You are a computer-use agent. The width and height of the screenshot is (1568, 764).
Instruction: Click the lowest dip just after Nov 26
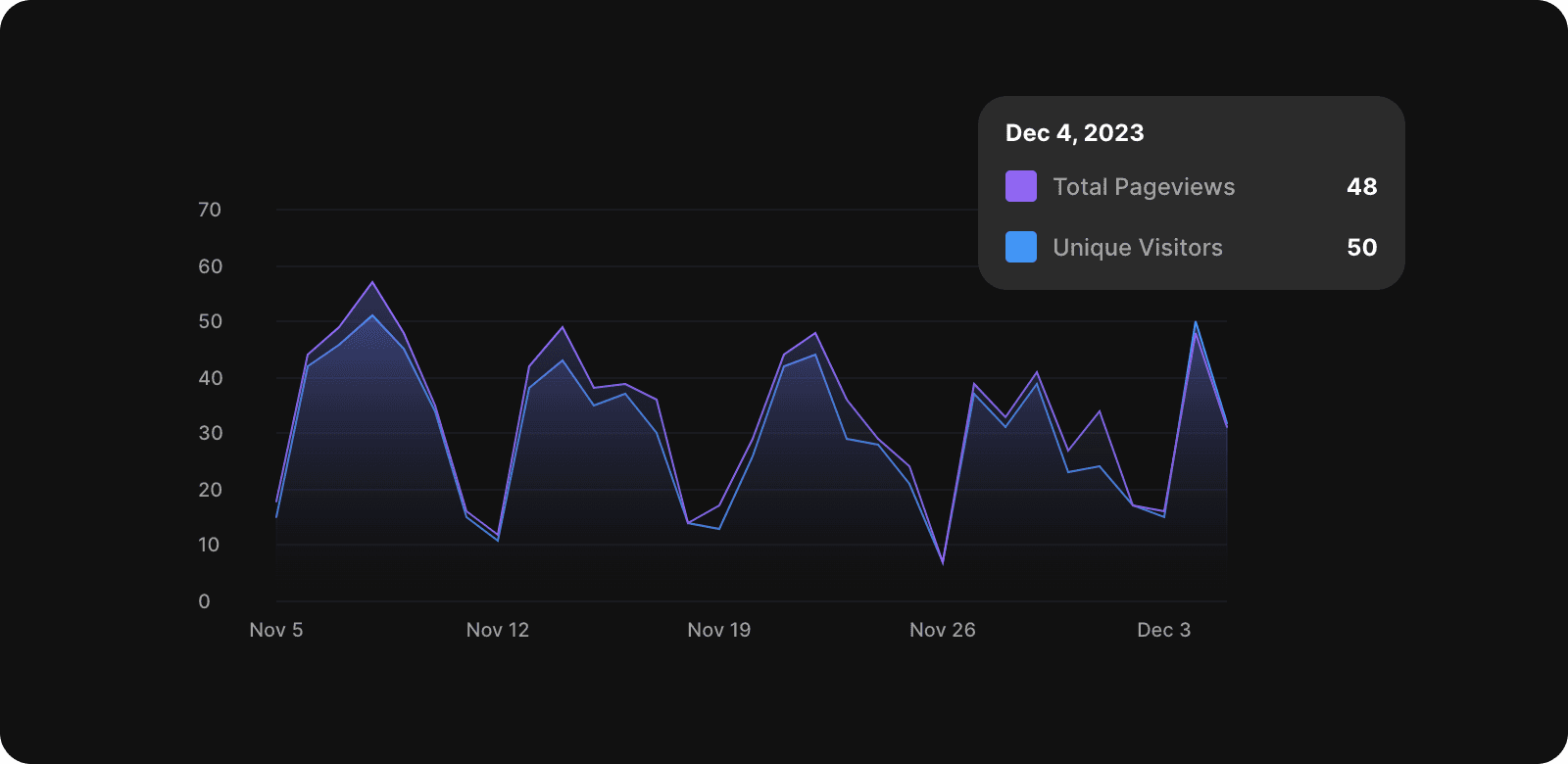tap(943, 563)
